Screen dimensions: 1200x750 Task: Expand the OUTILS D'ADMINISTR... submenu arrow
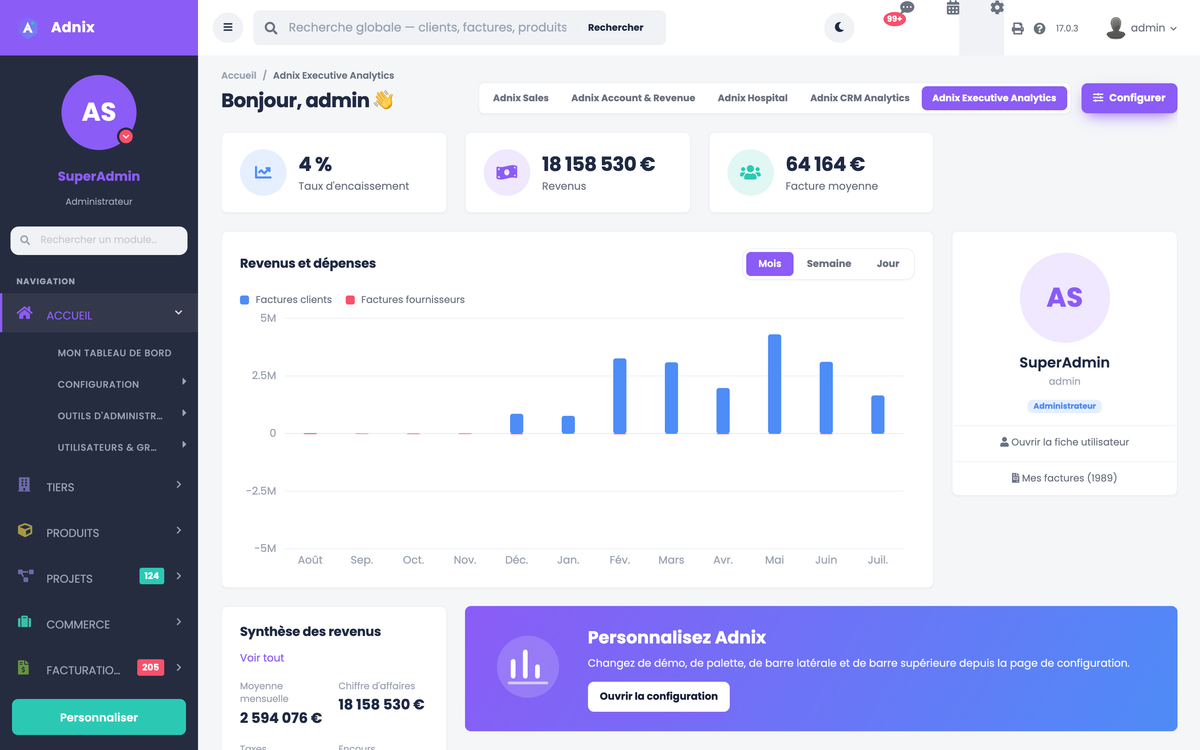click(x=184, y=413)
